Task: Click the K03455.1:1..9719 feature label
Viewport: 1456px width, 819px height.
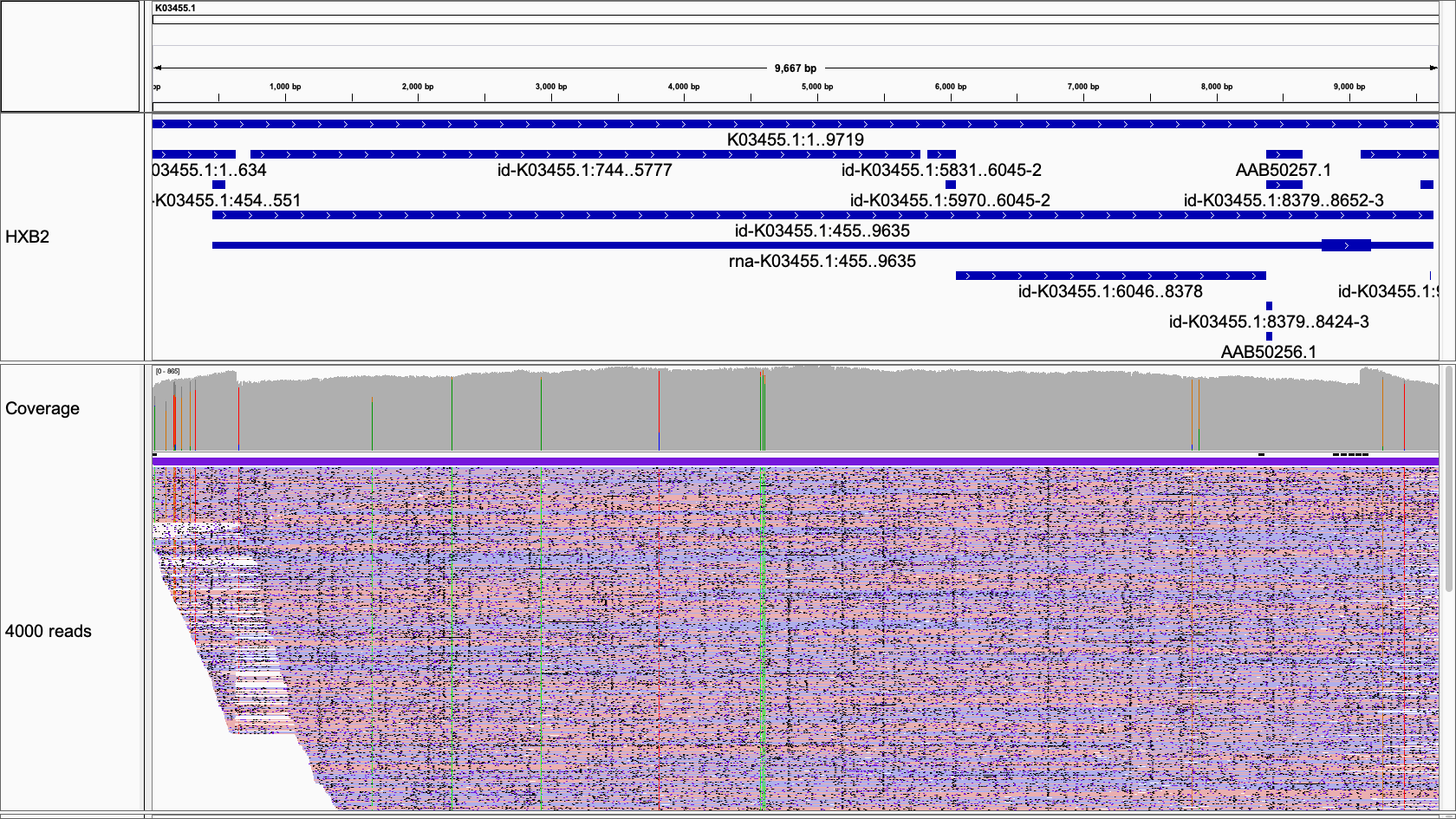Action: (796, 140)
